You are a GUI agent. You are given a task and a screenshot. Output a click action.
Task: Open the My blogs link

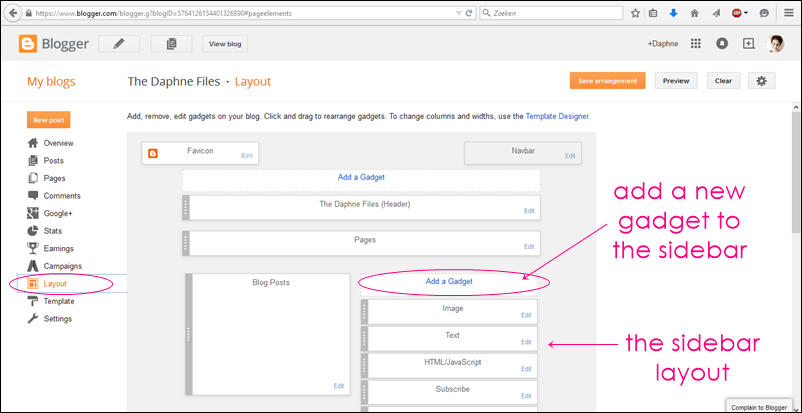tap(51, 81)
